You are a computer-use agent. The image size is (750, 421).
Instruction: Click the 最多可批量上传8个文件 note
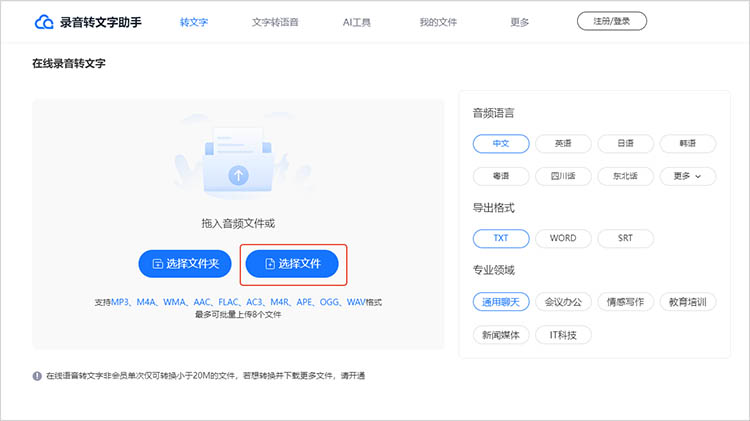pos(238,315)
